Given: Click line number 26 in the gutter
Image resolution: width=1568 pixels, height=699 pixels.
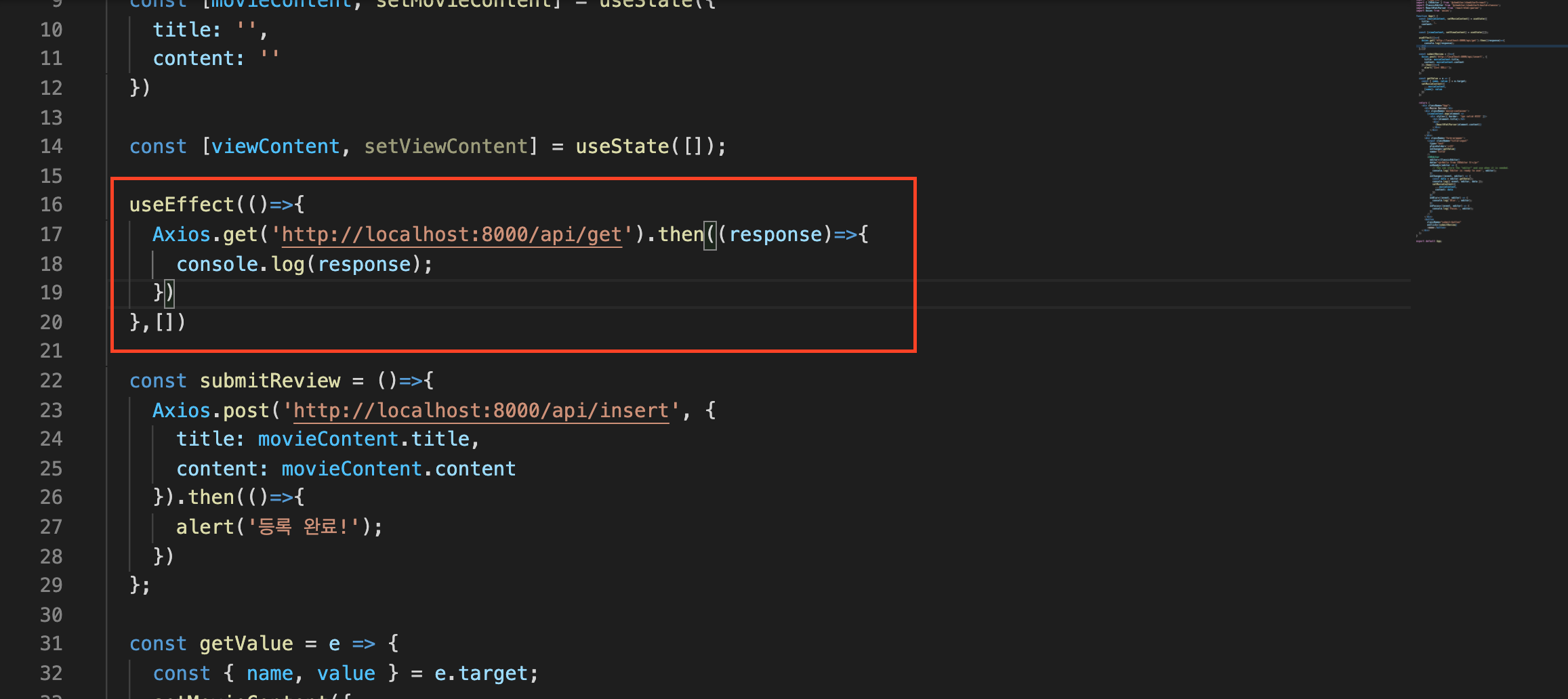Looking at the screenshot, I should pyautogui.click(x=51, y=497).
